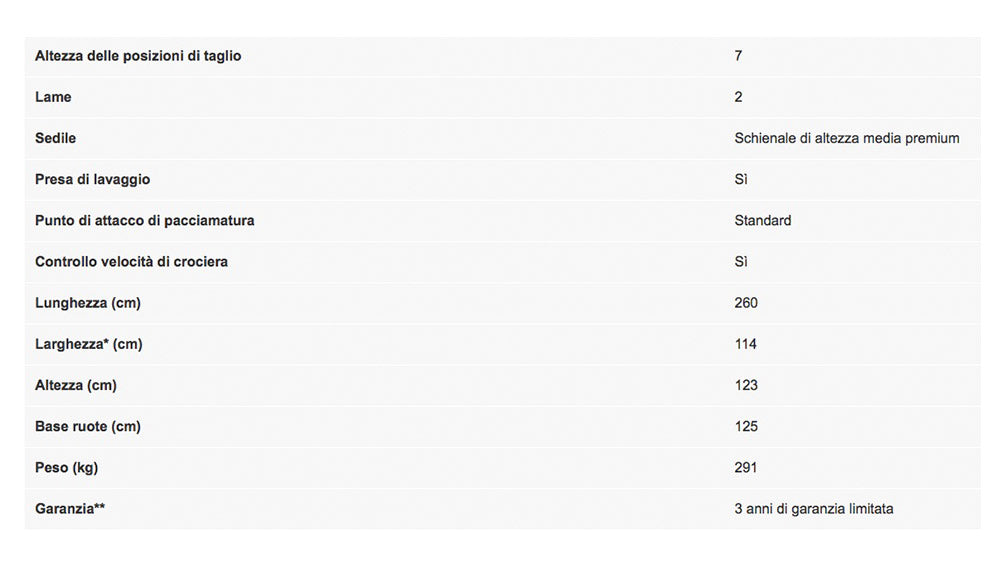Select the width value 114
The height and width of the screenshot is (572, 1000).
click(745, 344)
